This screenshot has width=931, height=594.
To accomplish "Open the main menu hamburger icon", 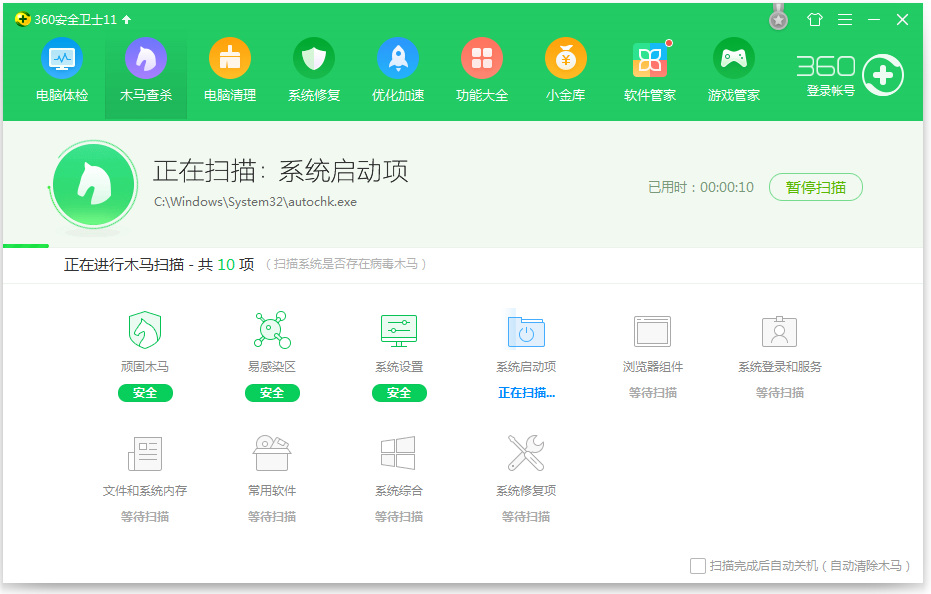I will (x=845, y=20).
